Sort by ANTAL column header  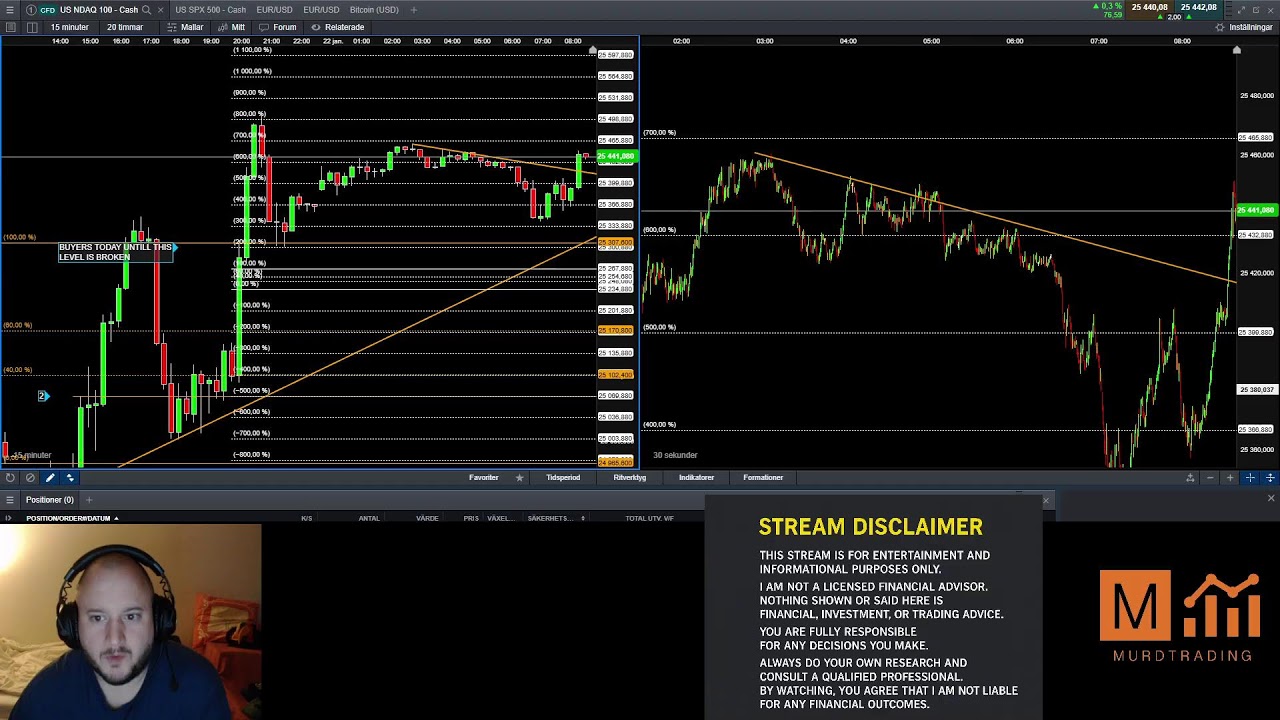tap(369, 518)
